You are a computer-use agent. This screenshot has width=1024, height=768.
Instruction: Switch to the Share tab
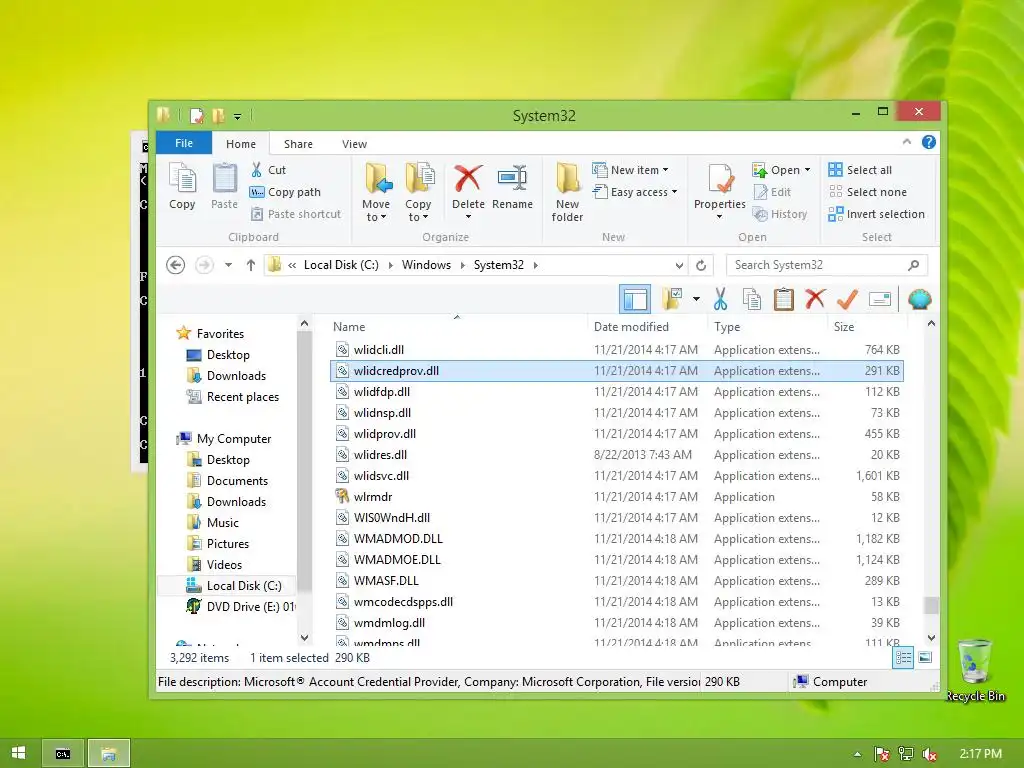[298, 144]
